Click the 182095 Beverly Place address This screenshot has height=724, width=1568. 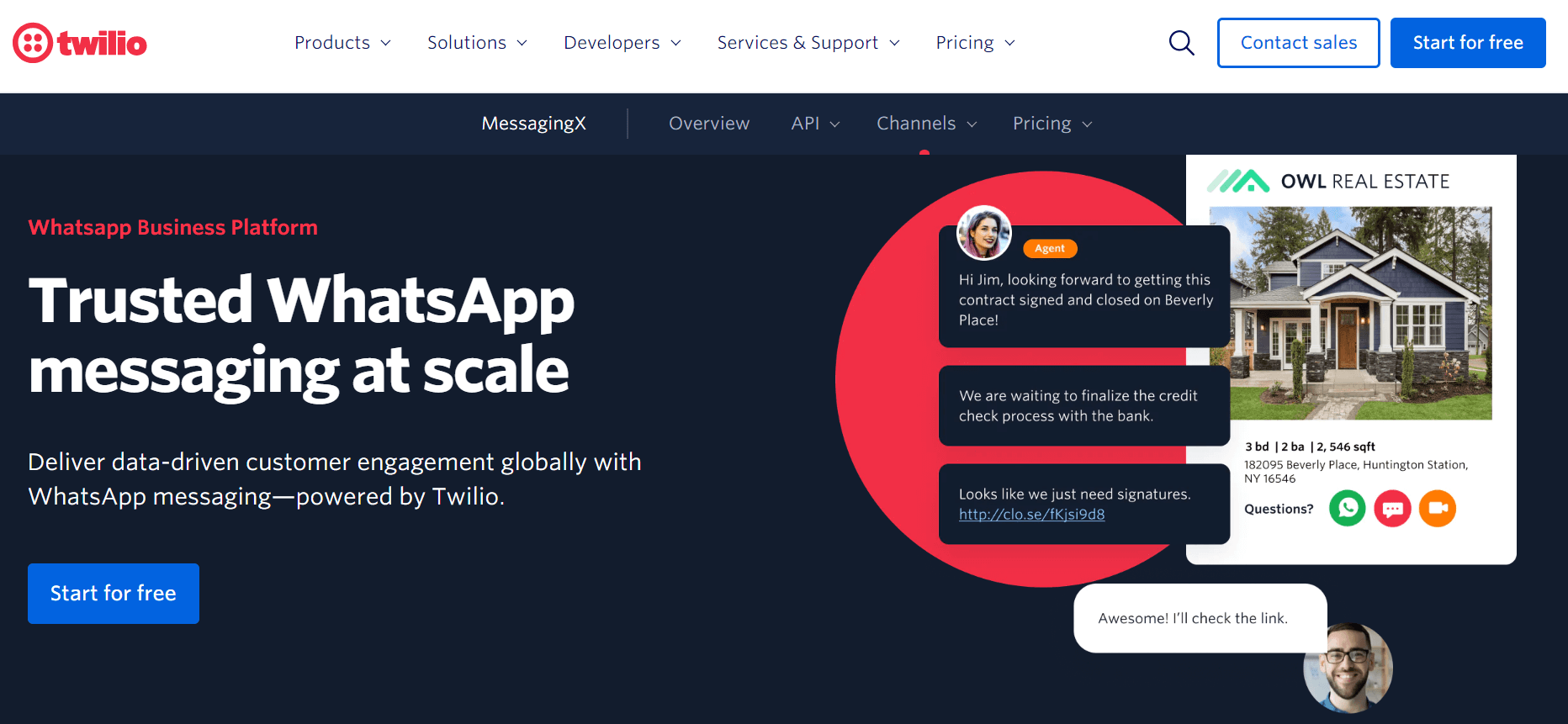(x=1356, y=472)
